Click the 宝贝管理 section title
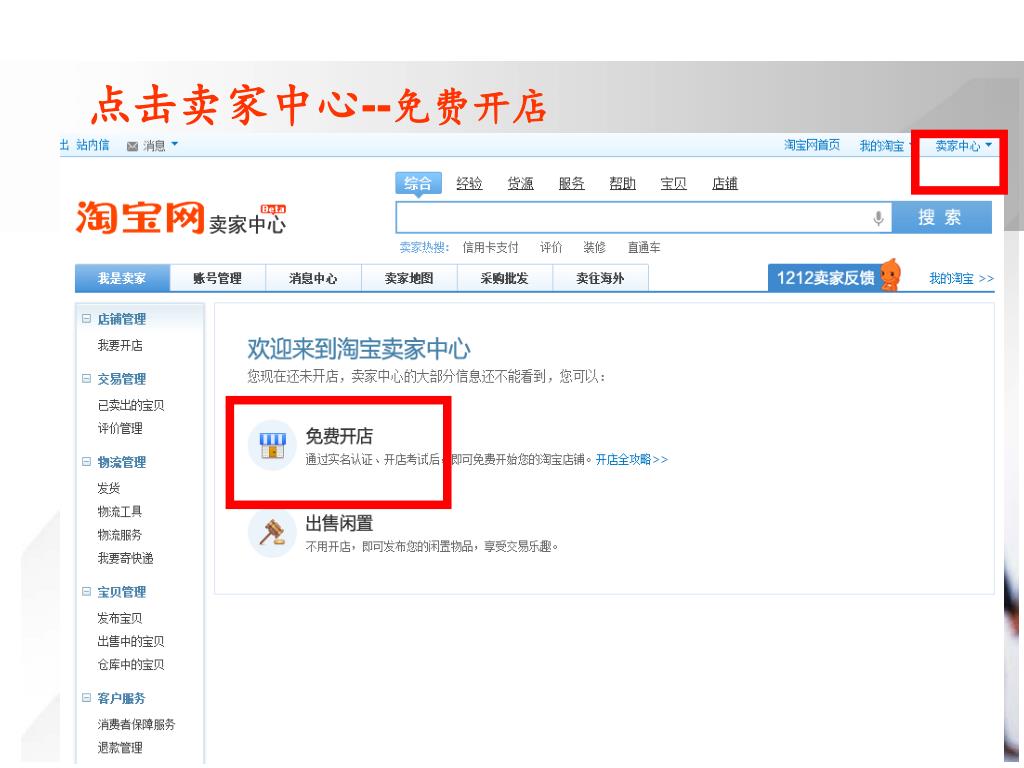The width and height of the screenshot is (1024, 768). 121,592
